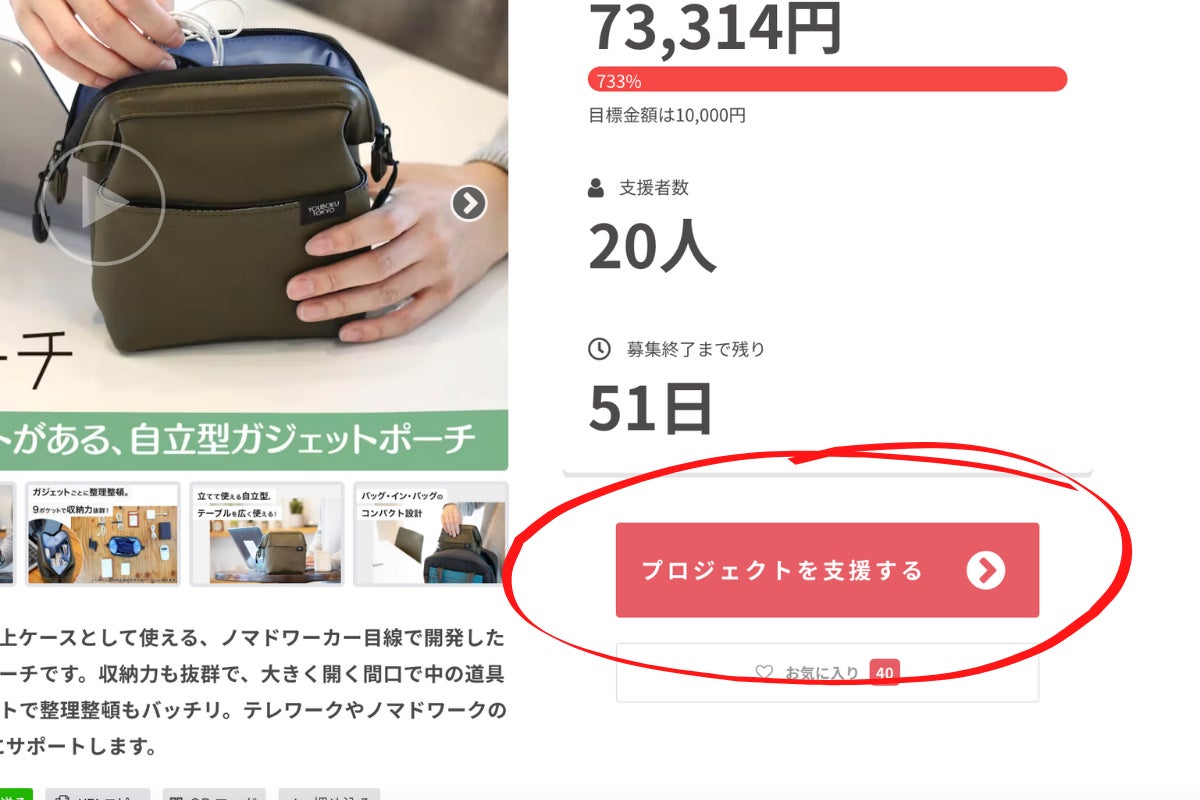Click the green send button at bottom left
This screenshot has width=1200, height=800.
click(16, 795)
